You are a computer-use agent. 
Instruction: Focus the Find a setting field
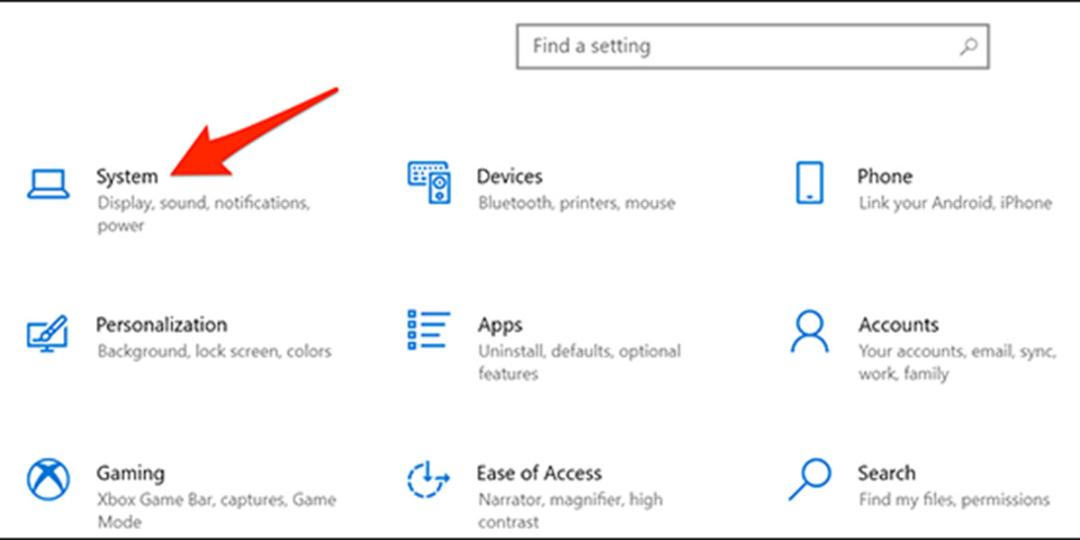click(752, 47)
